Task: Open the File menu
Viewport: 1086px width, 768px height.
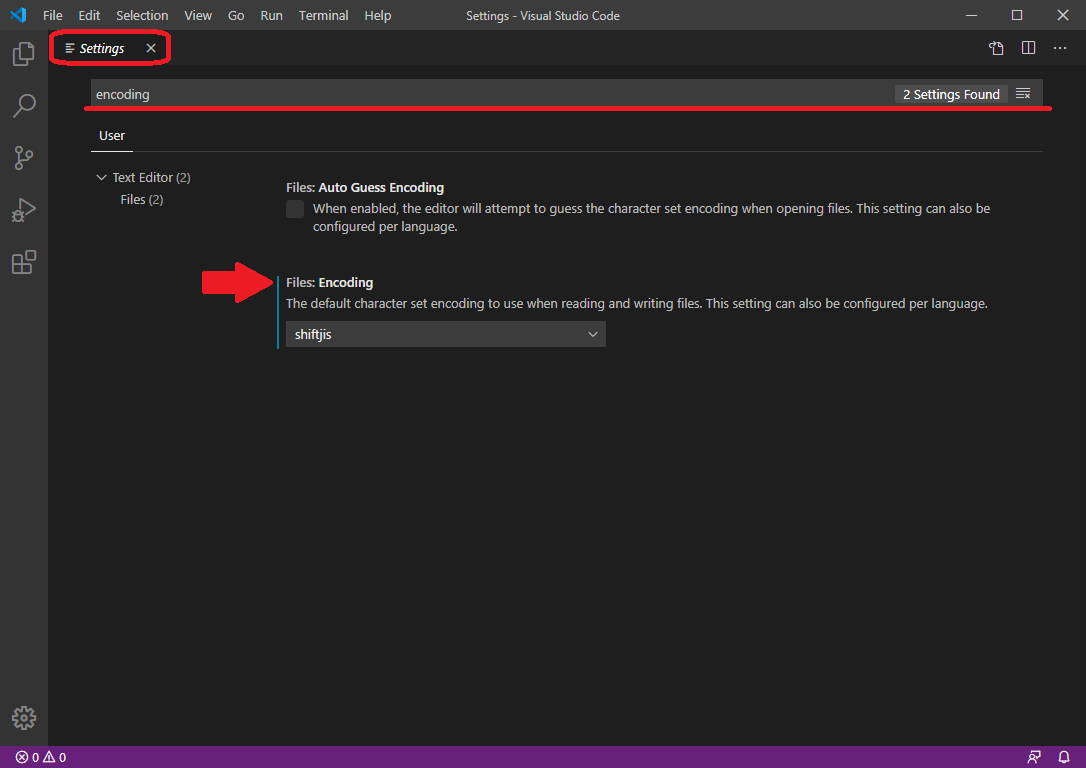Action: click(53, 15)
